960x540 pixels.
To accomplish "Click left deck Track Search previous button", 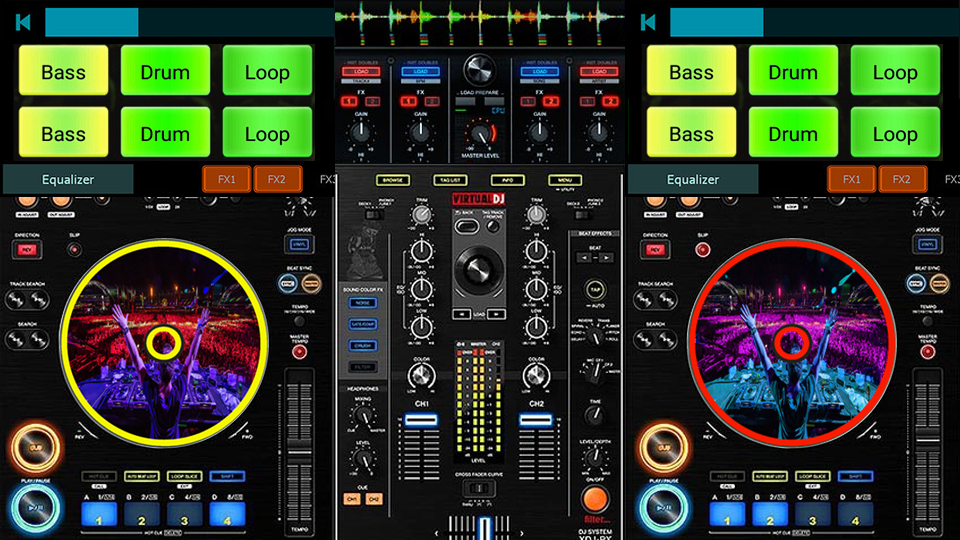I will coord(15,299).
